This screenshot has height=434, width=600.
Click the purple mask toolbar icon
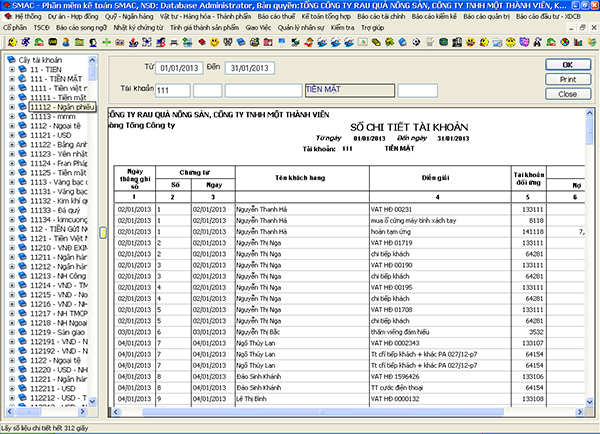tap(524, 42)
